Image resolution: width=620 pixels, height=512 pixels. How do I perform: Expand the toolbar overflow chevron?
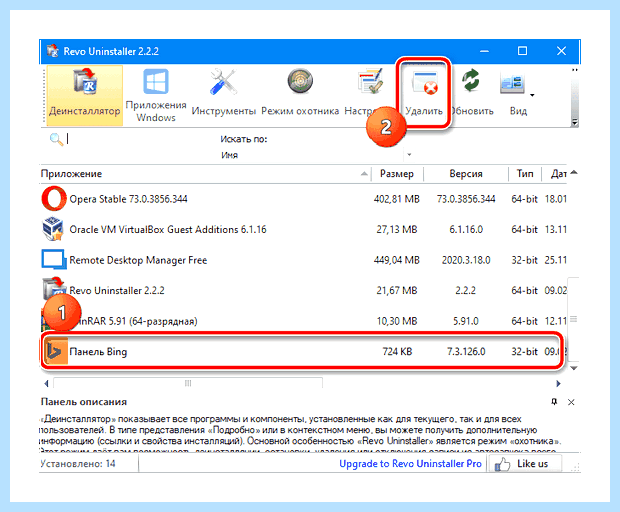click(x=575, y=122)
